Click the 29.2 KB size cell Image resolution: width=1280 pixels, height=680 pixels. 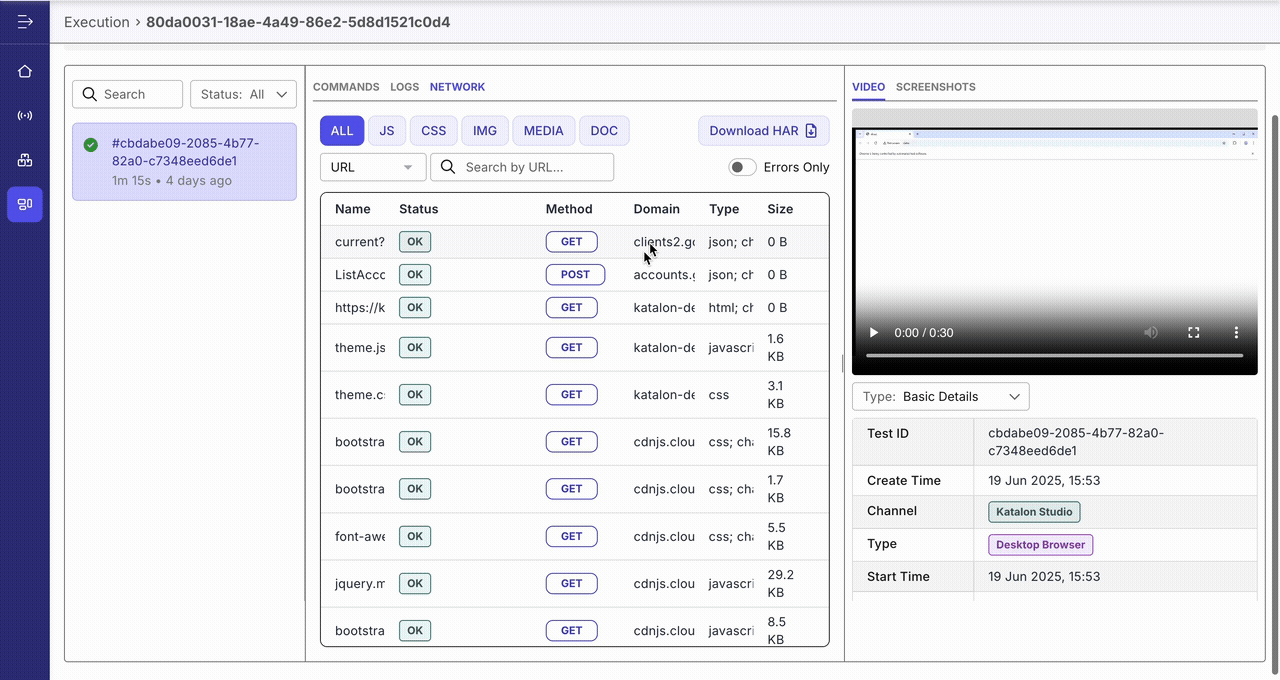[x=780, y=583]
